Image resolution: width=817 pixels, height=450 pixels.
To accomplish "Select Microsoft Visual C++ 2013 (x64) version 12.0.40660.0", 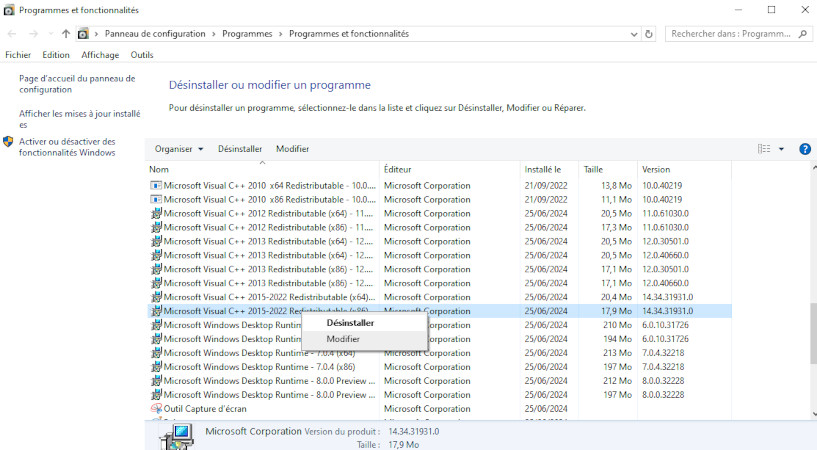I will (x=439, y=256).
